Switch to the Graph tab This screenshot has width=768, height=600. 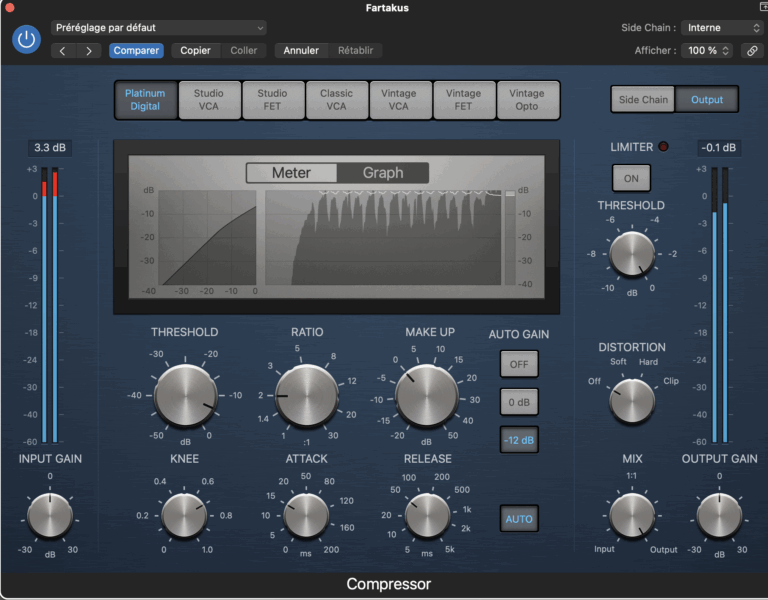pos(383,173)
